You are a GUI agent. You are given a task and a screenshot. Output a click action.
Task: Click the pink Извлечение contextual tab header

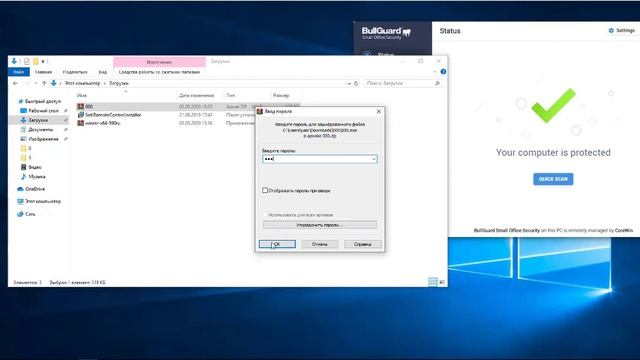[159, 62]
